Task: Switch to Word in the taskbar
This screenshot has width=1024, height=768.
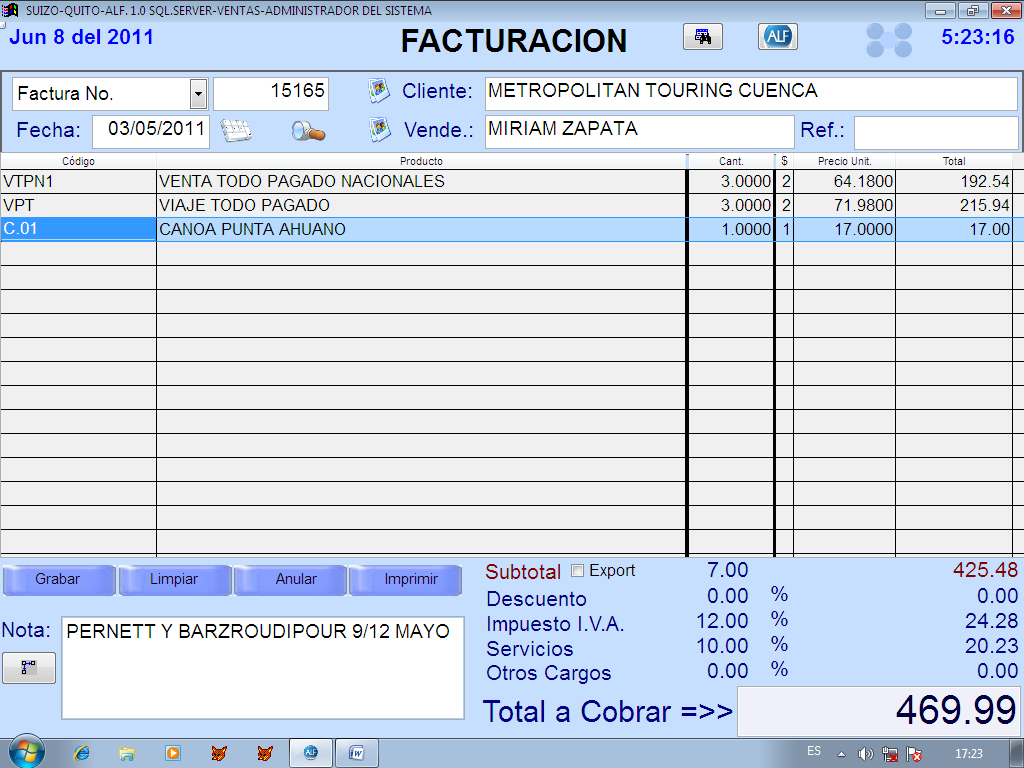Action: pyautogui.click(x=356, y=753)
